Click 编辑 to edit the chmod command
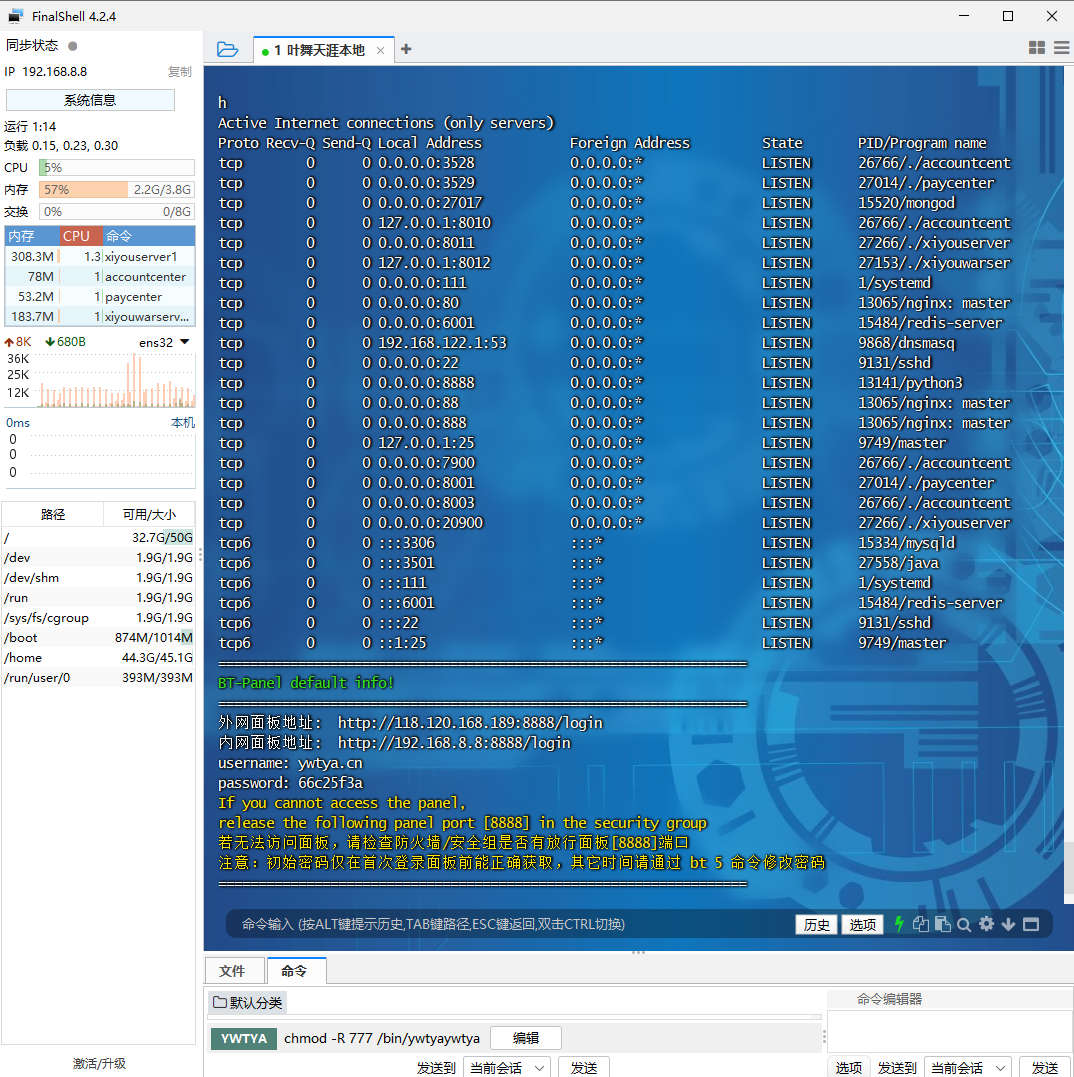Viewport: 1074px width, 1077px height. coord(526,1038)
